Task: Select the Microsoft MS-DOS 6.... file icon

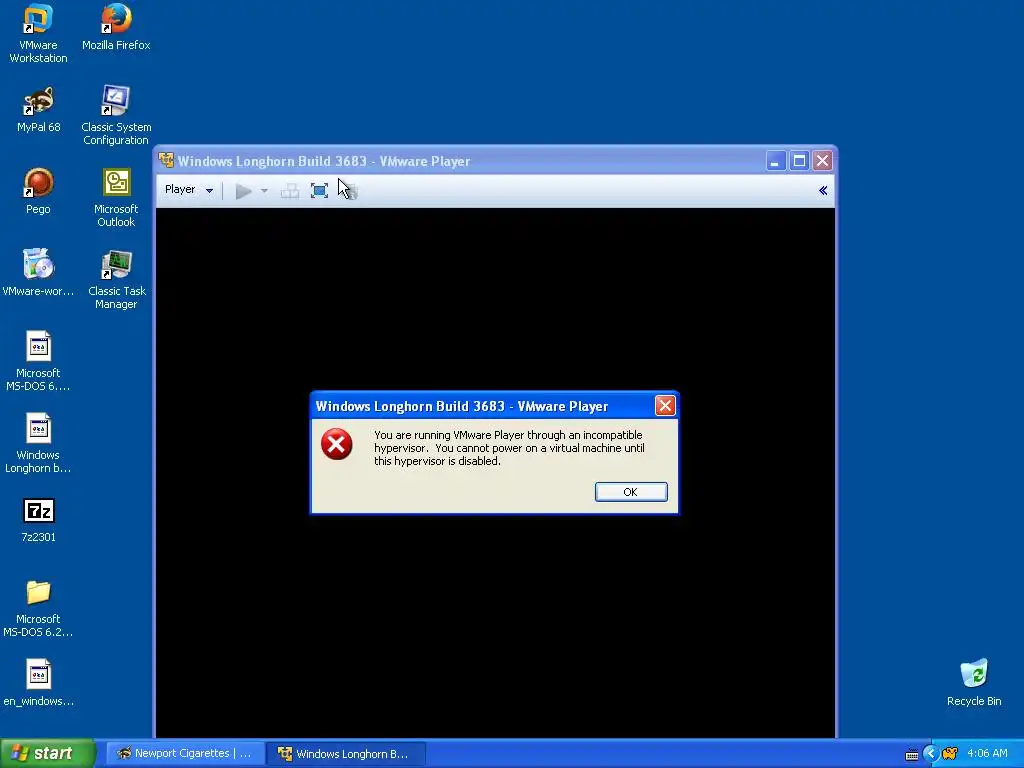Action: (38, 362)
